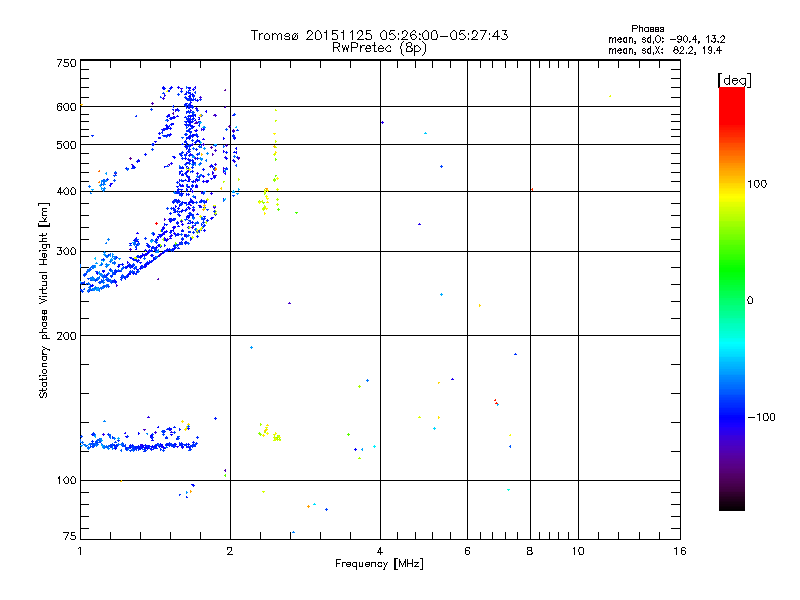The image size is (800, 600).
Task: Click the y-axis tick label '600'
Action: [66, 107]
